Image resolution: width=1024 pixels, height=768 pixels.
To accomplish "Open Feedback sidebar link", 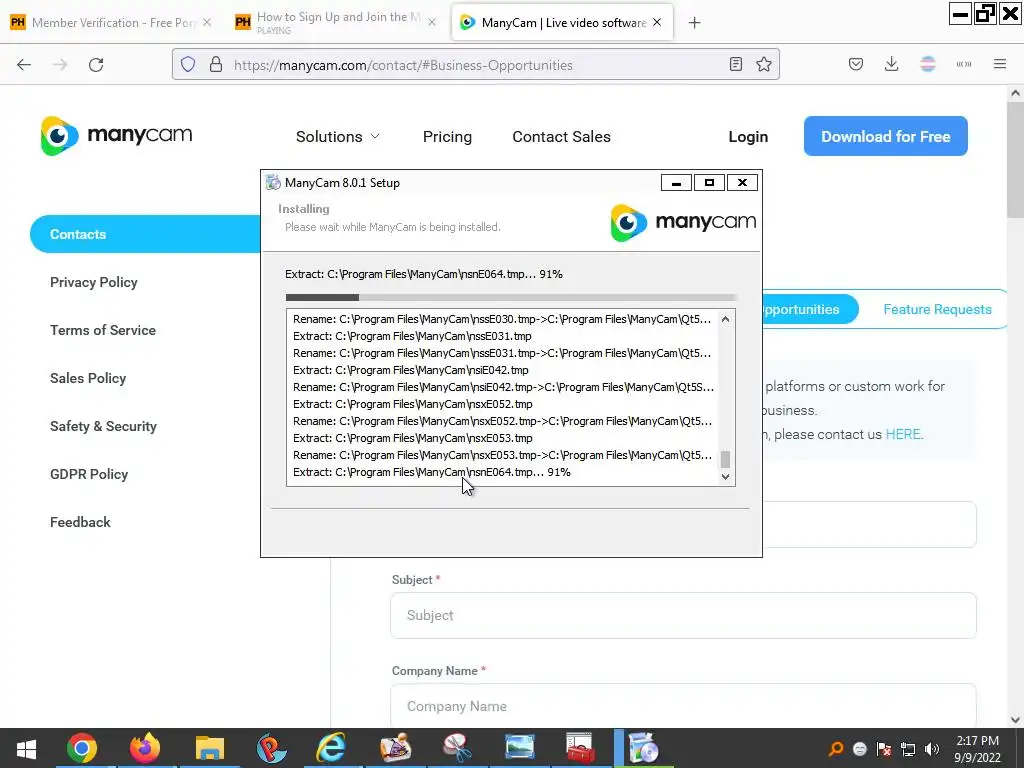I will point(80,522).
